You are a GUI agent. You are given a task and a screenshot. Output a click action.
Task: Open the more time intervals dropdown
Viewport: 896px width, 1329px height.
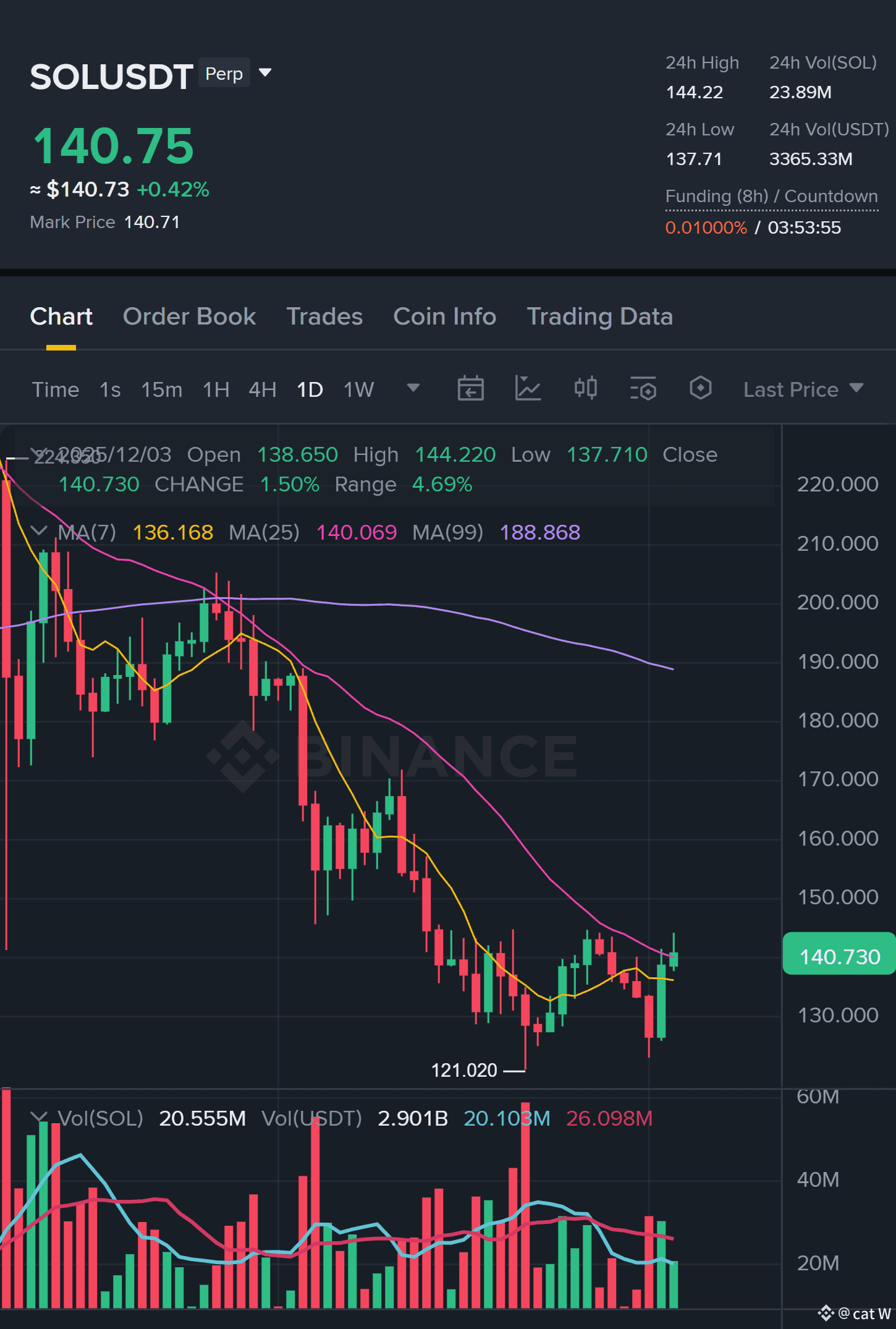413,388
